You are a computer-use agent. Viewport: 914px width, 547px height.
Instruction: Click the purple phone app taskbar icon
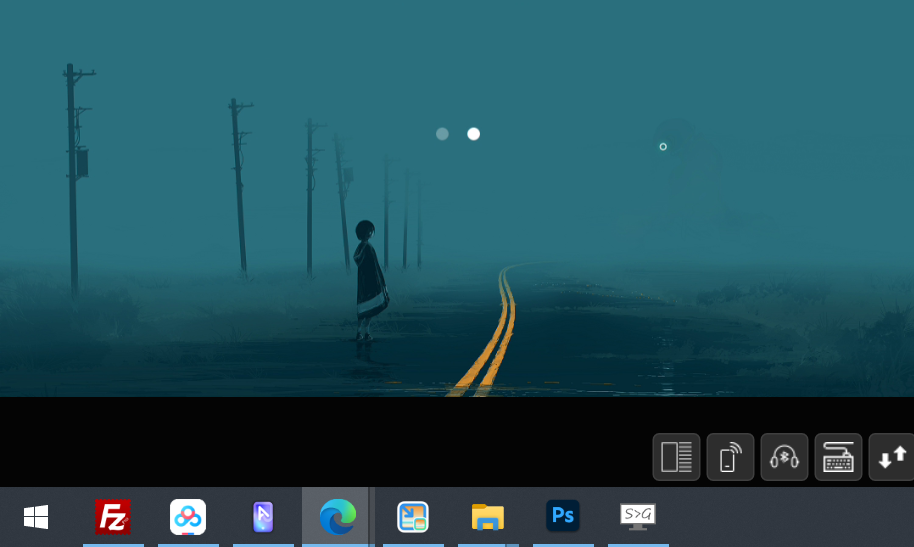(x=263, y=517)
